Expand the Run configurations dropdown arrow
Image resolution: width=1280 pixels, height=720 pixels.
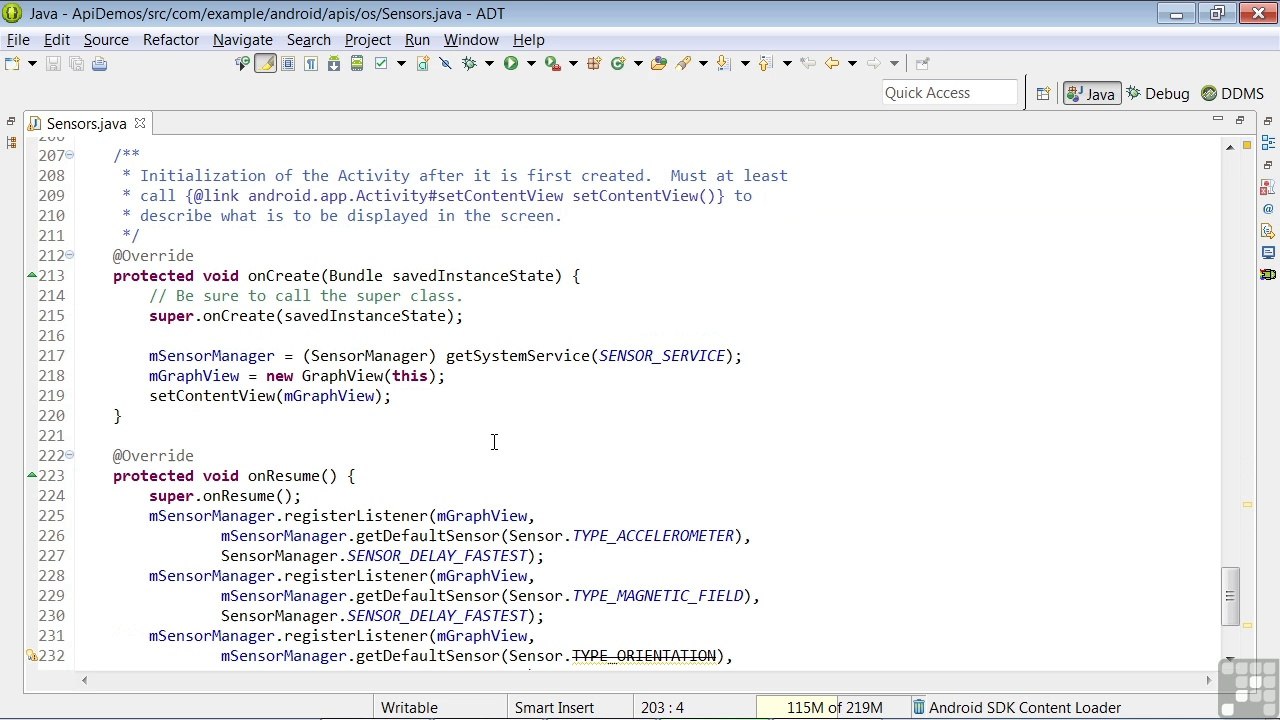pyautogui.click(x=531, y=63)
